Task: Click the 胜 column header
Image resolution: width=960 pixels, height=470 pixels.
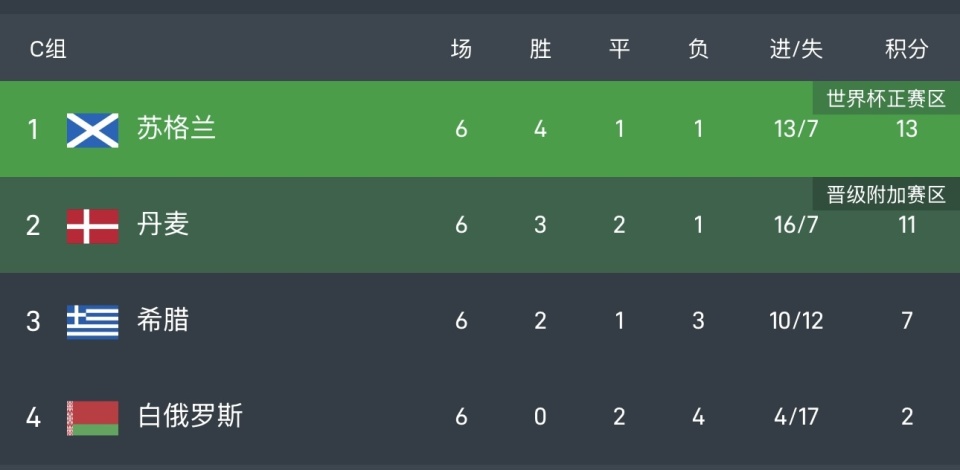Action: point(540,49)
